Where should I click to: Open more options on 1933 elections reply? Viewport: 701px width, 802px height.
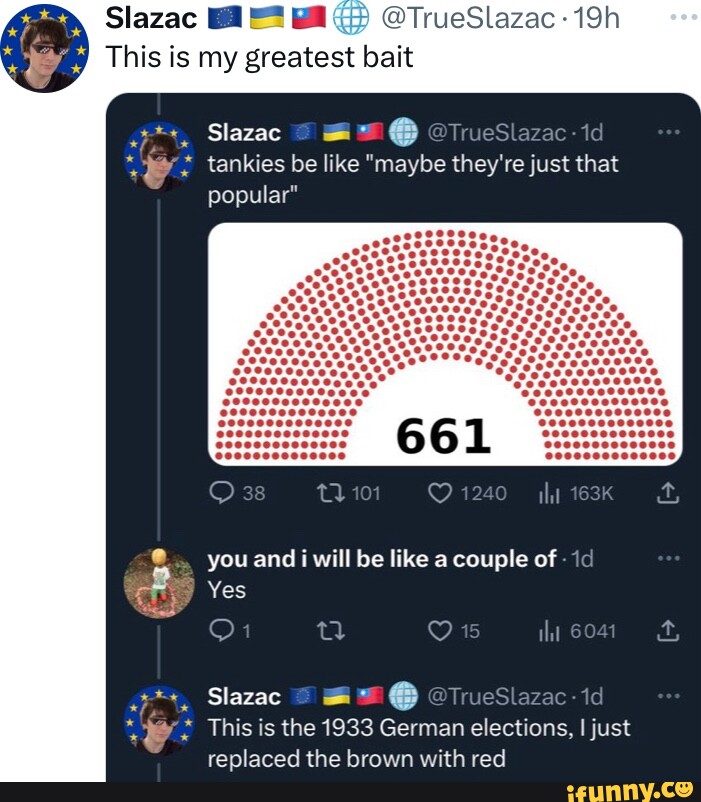point(669,696)
